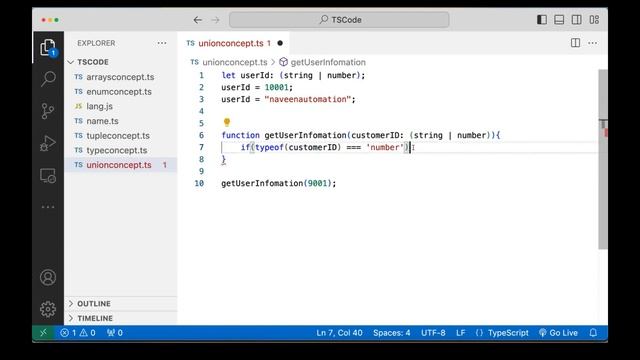Image resolution: width=640 pixels, height=360 pixels.
Task: Toggle the primary side bar layout icon
Action: point(542,20)
